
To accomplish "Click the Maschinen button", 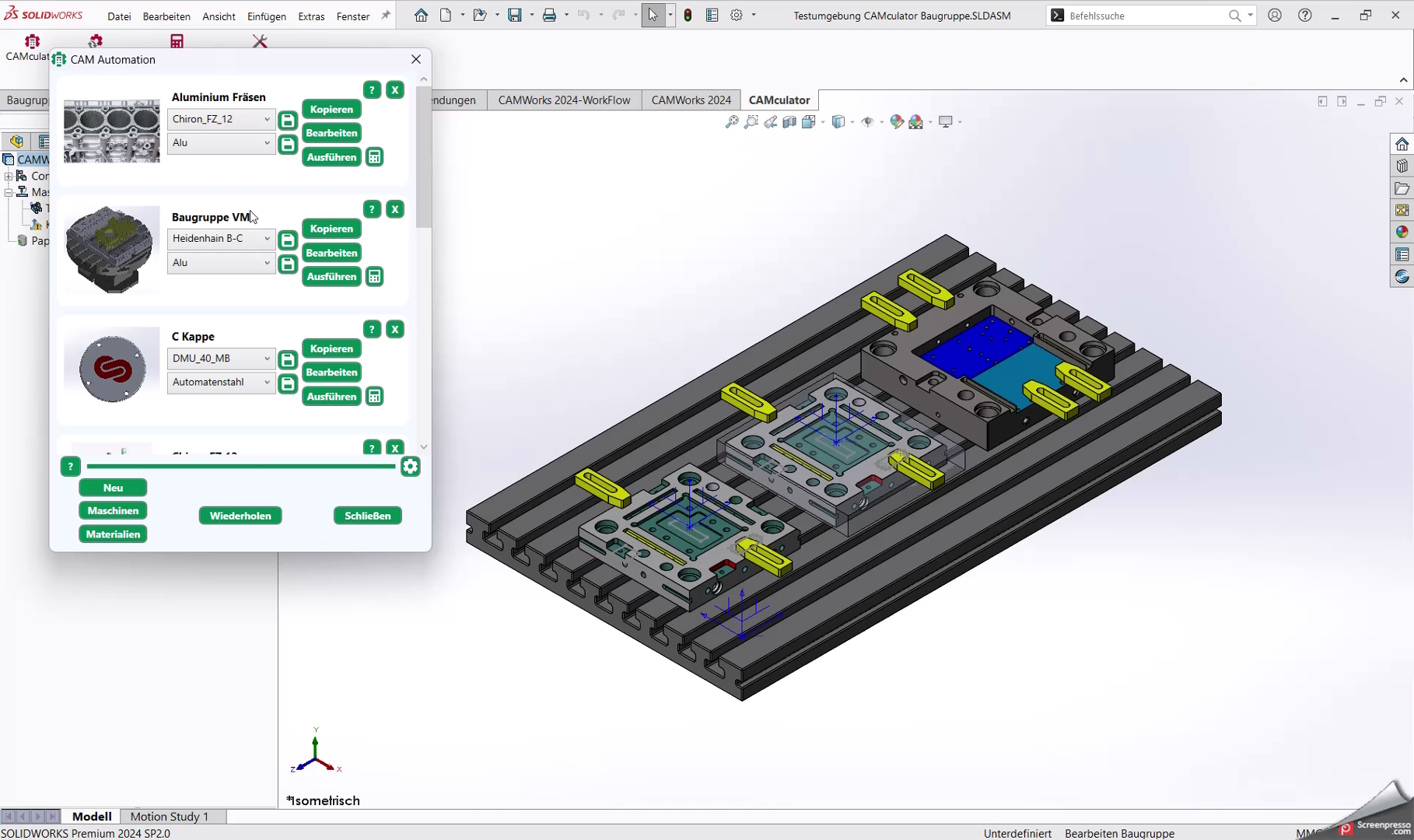I will [113, 511].
